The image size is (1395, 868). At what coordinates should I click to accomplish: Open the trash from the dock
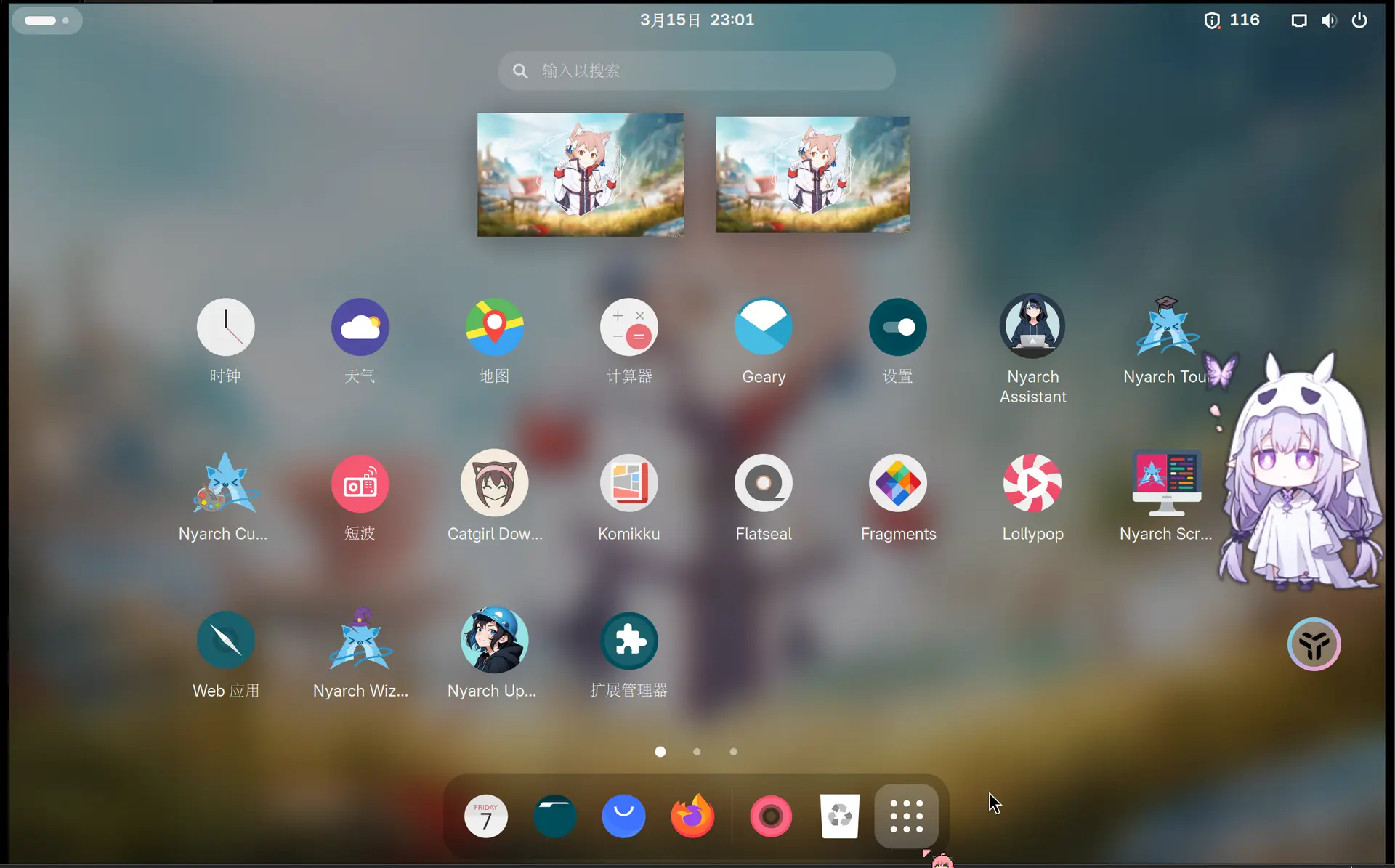coord(840,816)
